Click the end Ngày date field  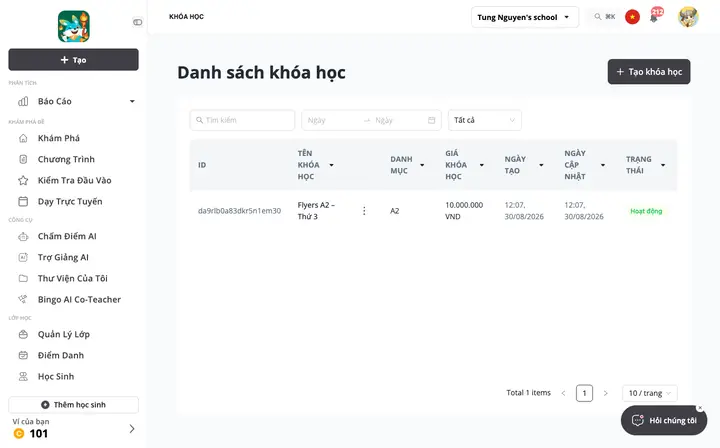click(x=397, y=120)
